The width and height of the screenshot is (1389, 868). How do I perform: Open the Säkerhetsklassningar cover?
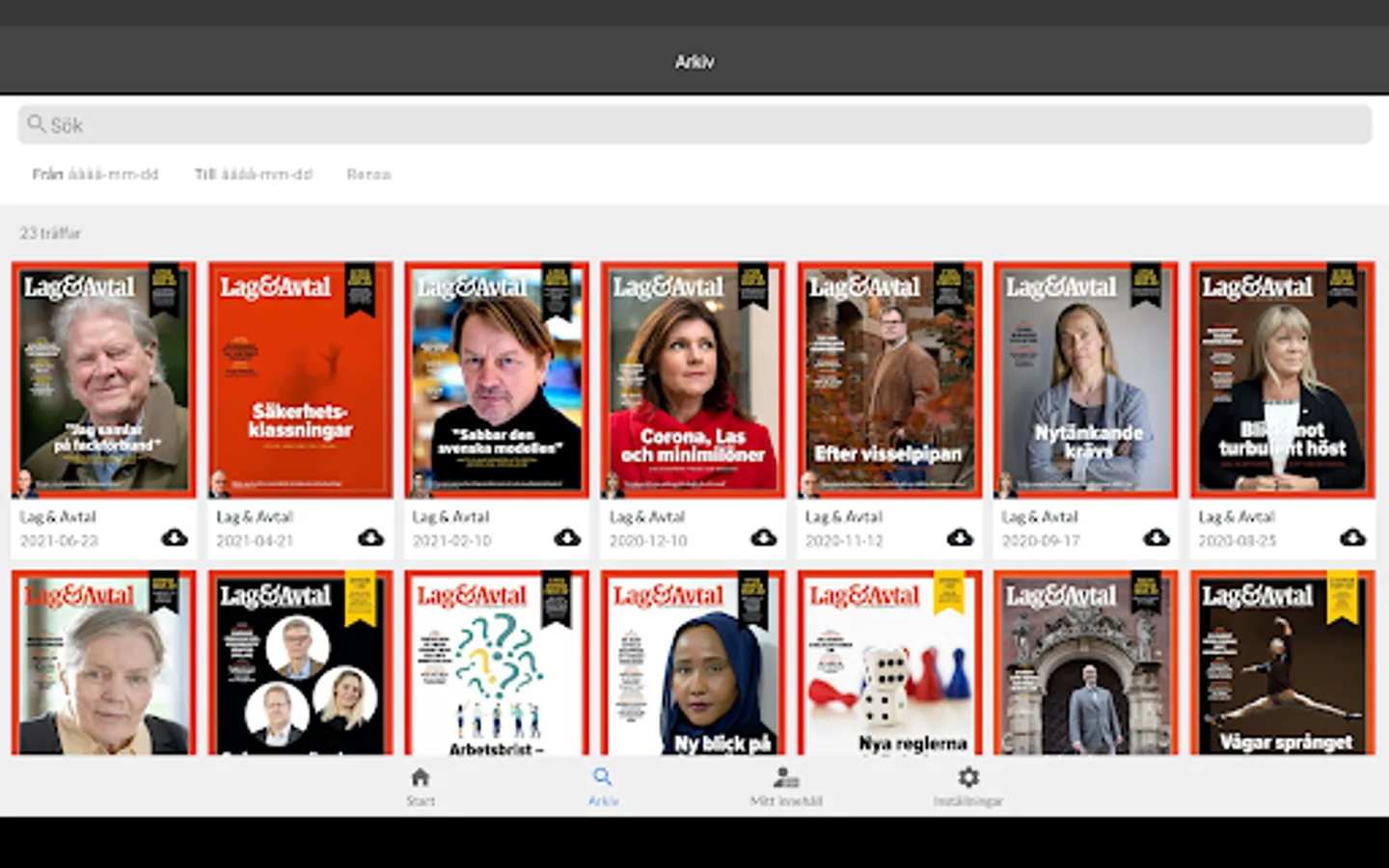(x=300, y=380)
